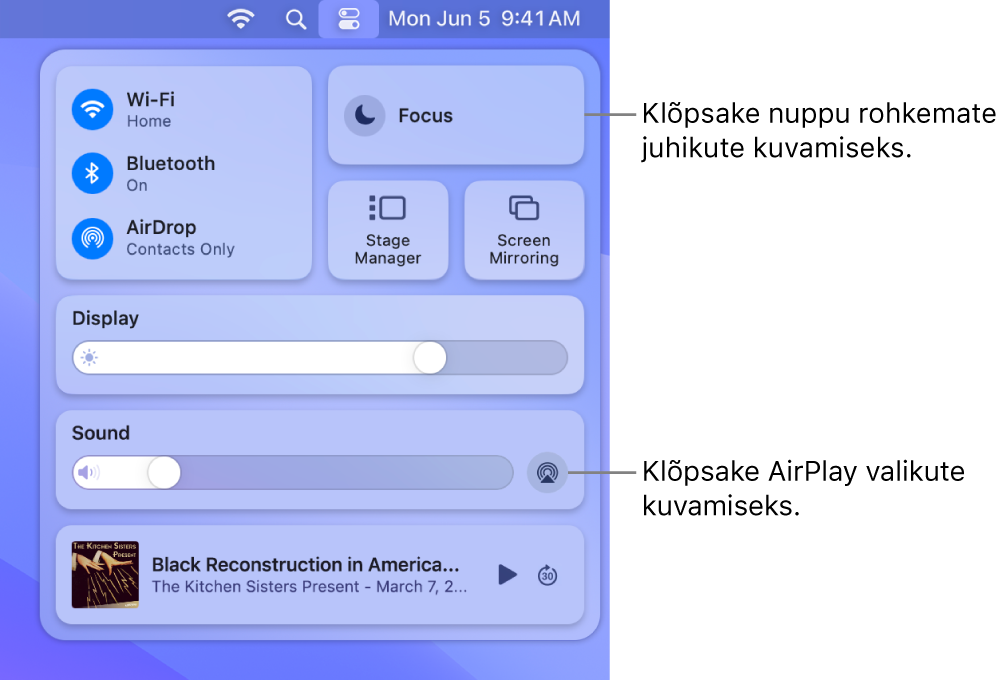The height and width of the screenshot is (681, 1005).
Task: Open AirDrop Contacts Only options
Action: pos(180,238)
